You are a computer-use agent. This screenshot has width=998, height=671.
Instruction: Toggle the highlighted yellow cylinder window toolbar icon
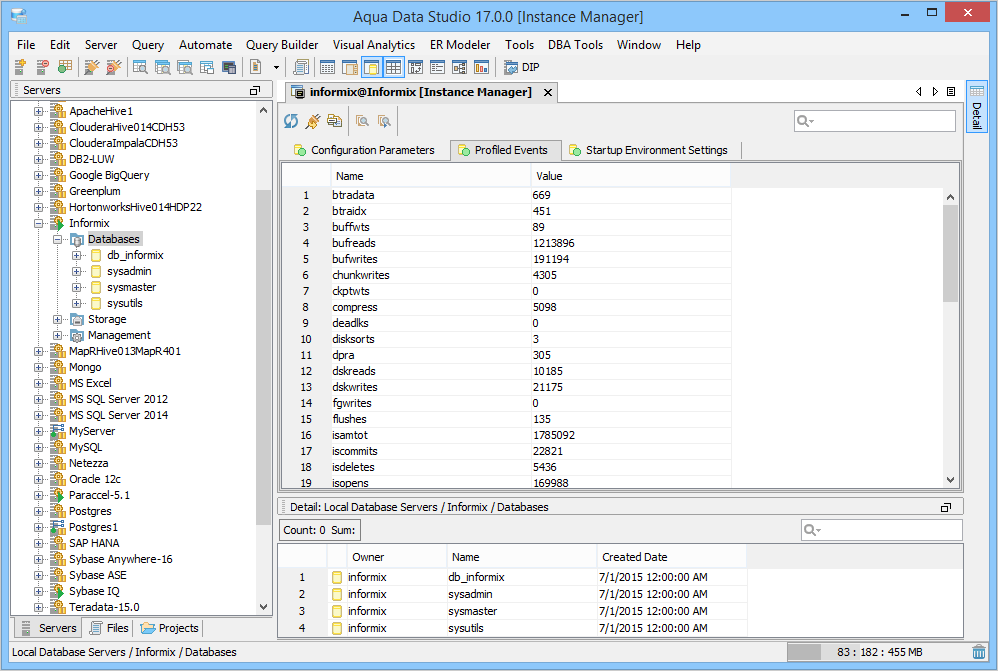click(x=371, y=67)
